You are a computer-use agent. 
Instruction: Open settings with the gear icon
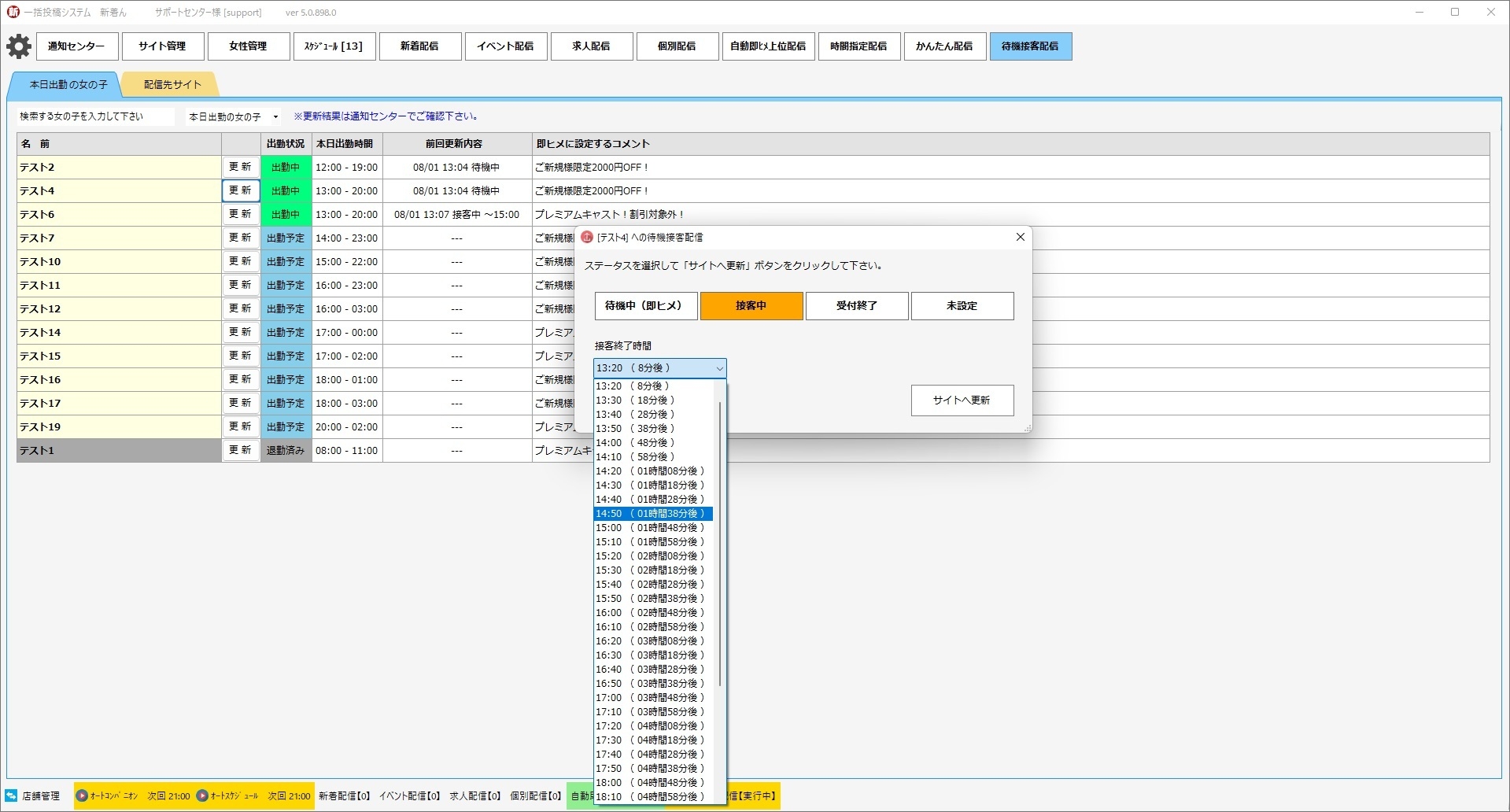tap(19, 46)
